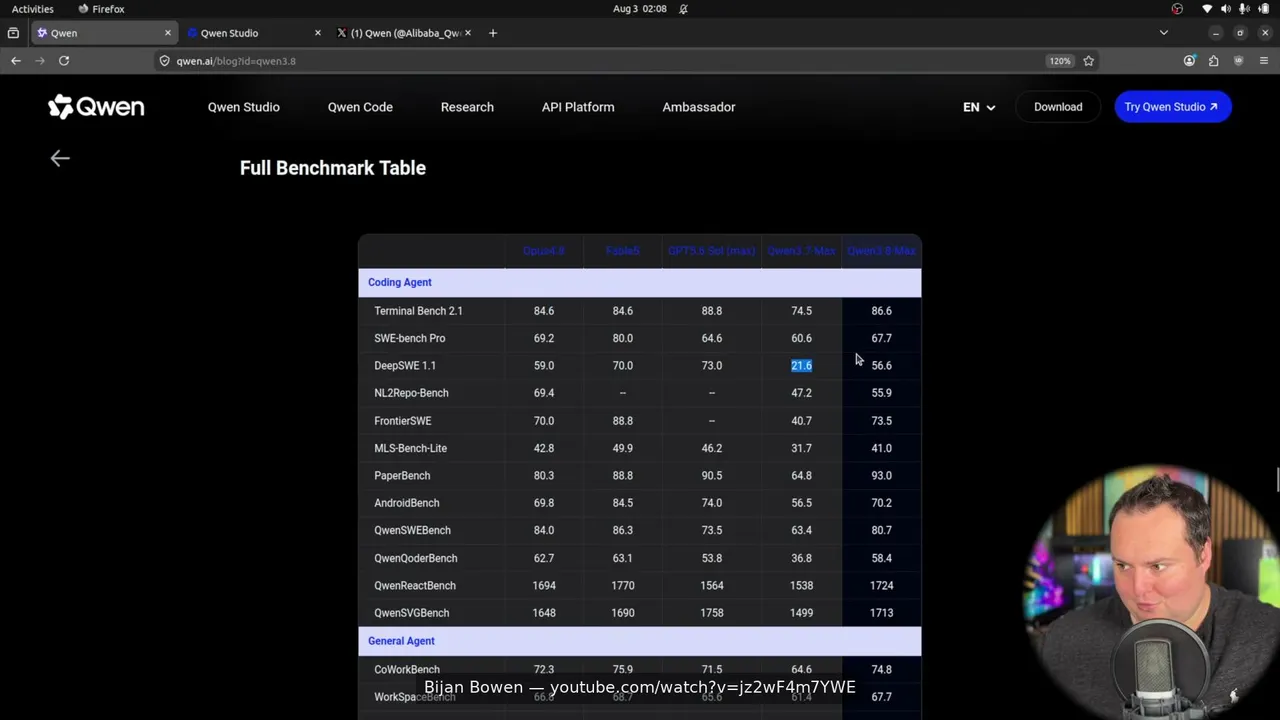Open Research in the site navigation

[467, 107]
